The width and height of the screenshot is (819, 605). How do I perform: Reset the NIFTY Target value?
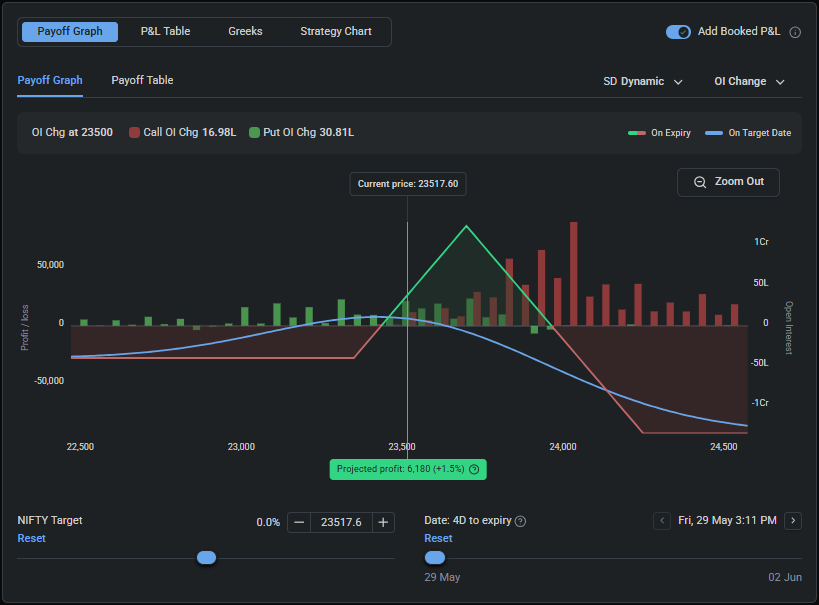(31, 538)
